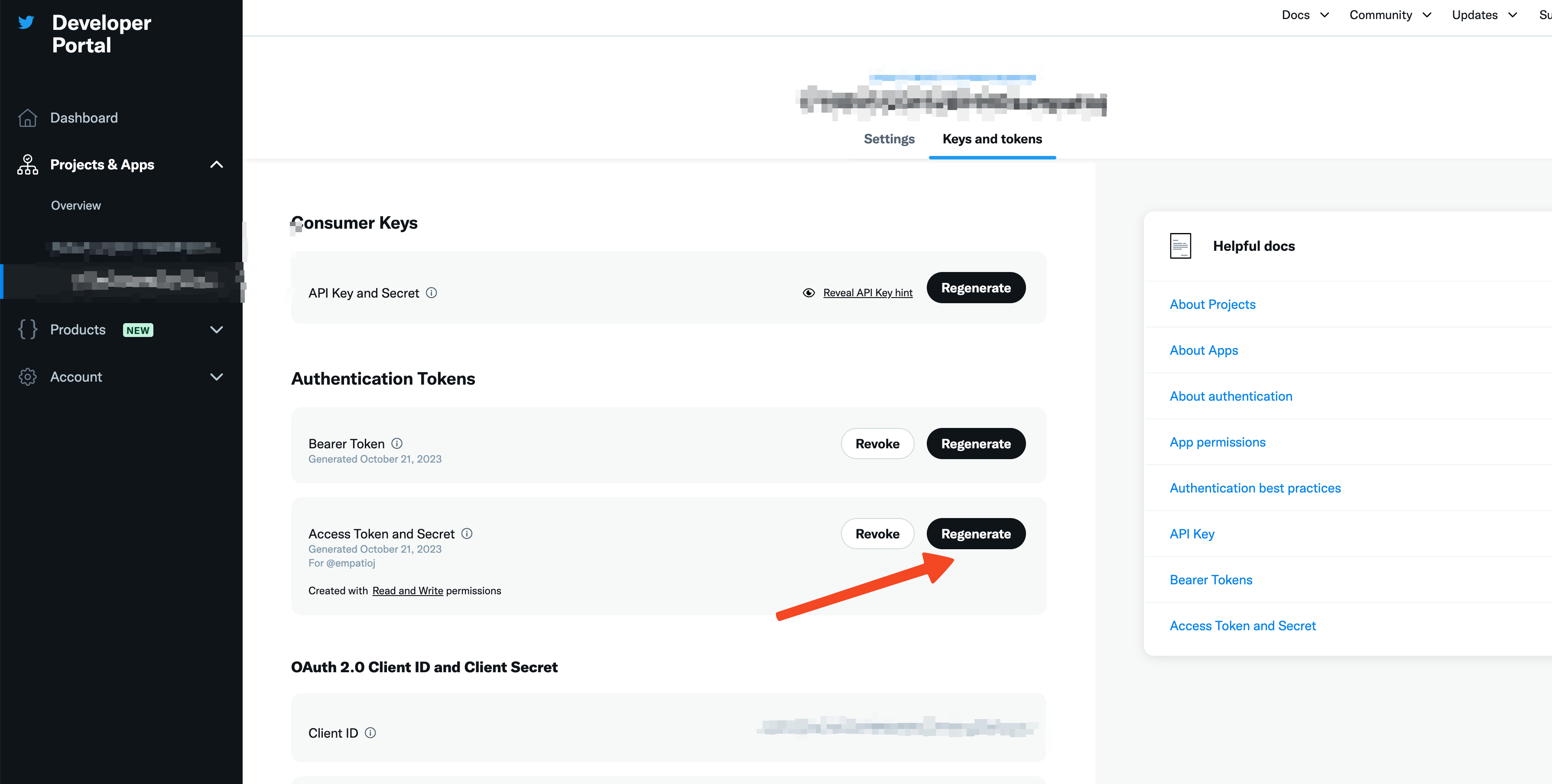The width and height of the screenshot is (1552, 784).
Task: Click info icon next to Bearer Token
Action: (397, 443)
